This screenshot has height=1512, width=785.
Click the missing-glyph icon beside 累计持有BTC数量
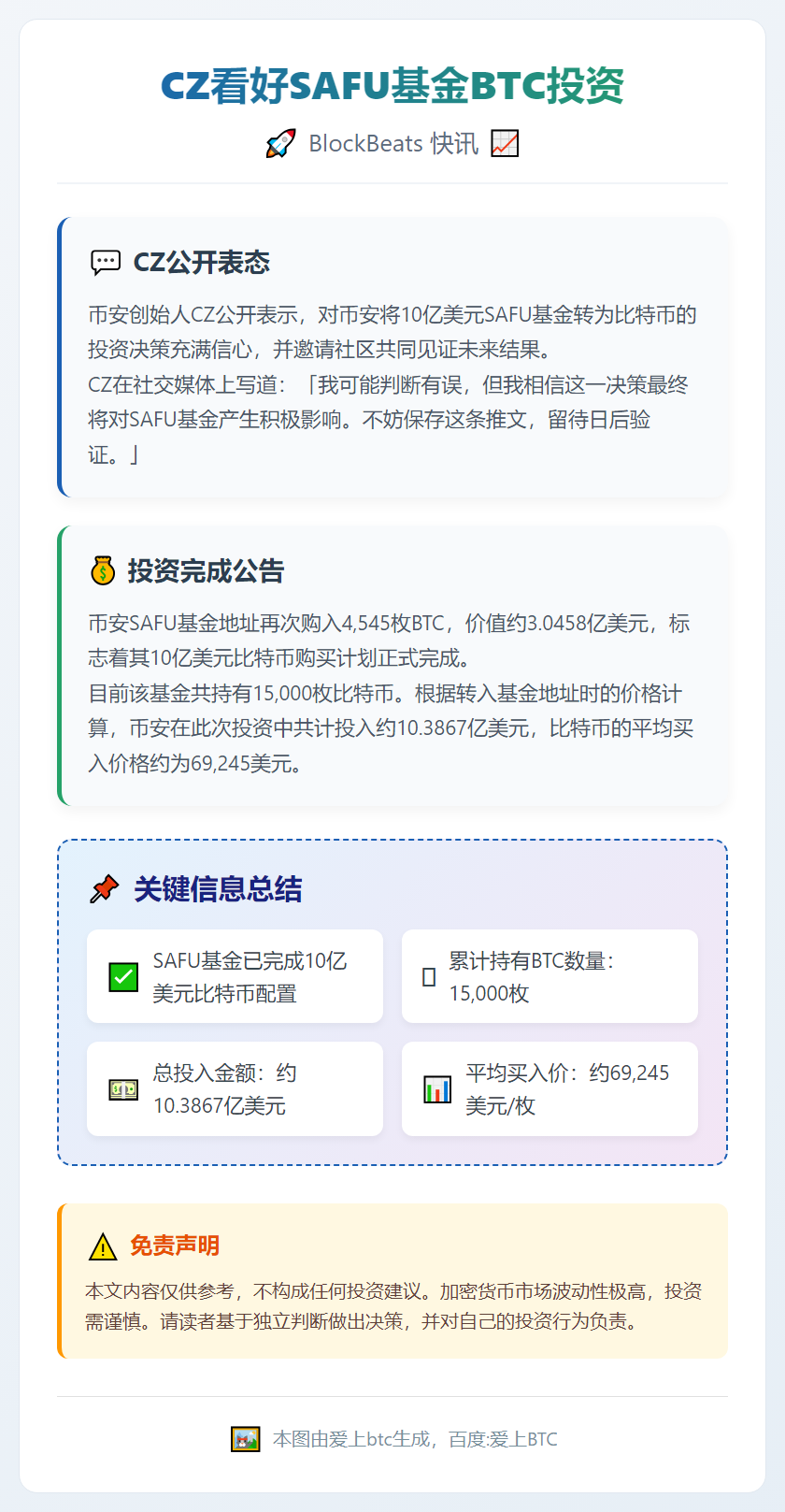point(429,977)
